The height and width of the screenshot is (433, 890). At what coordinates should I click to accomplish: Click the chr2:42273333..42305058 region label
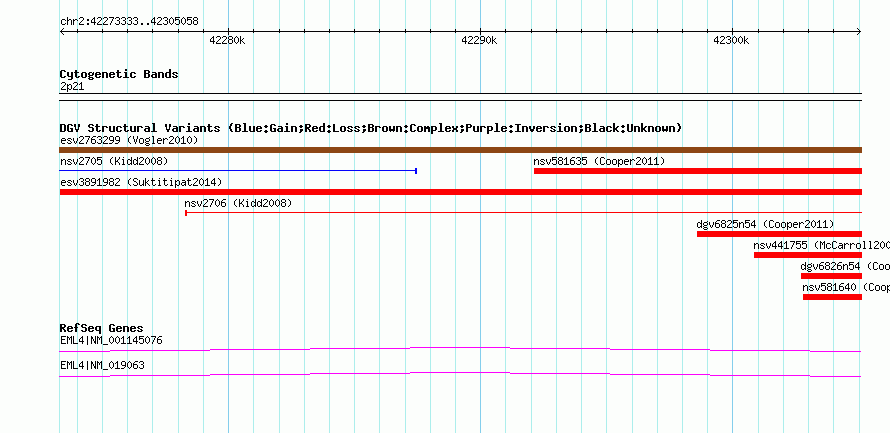[x=129, y=22]
